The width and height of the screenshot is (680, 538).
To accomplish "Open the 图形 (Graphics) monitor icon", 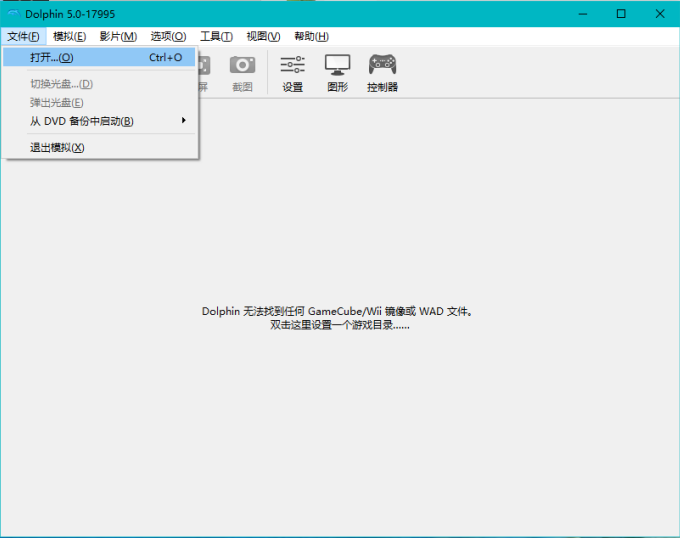I will pyautogui.click(x=337, y=73).
